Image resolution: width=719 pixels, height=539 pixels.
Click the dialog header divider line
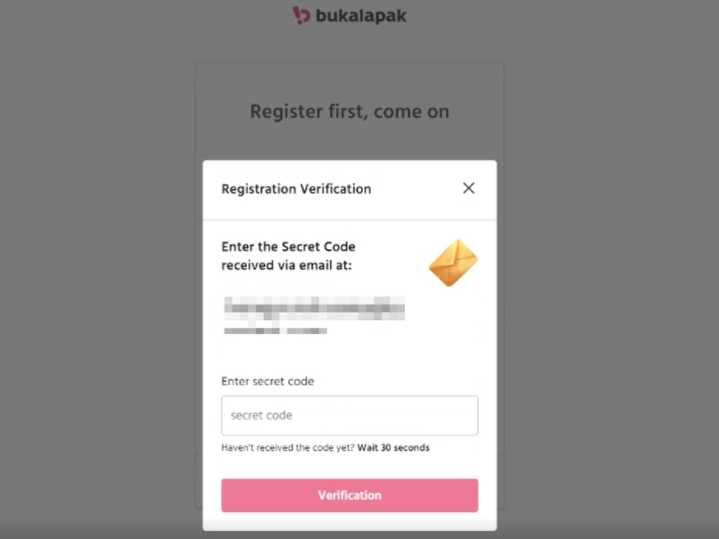point(349,220)
